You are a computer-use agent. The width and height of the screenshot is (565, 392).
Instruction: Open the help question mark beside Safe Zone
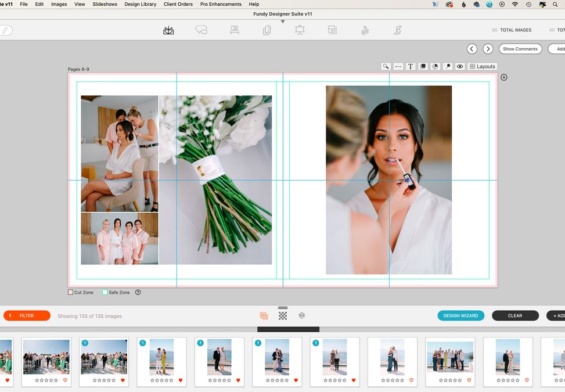[138, 292]
